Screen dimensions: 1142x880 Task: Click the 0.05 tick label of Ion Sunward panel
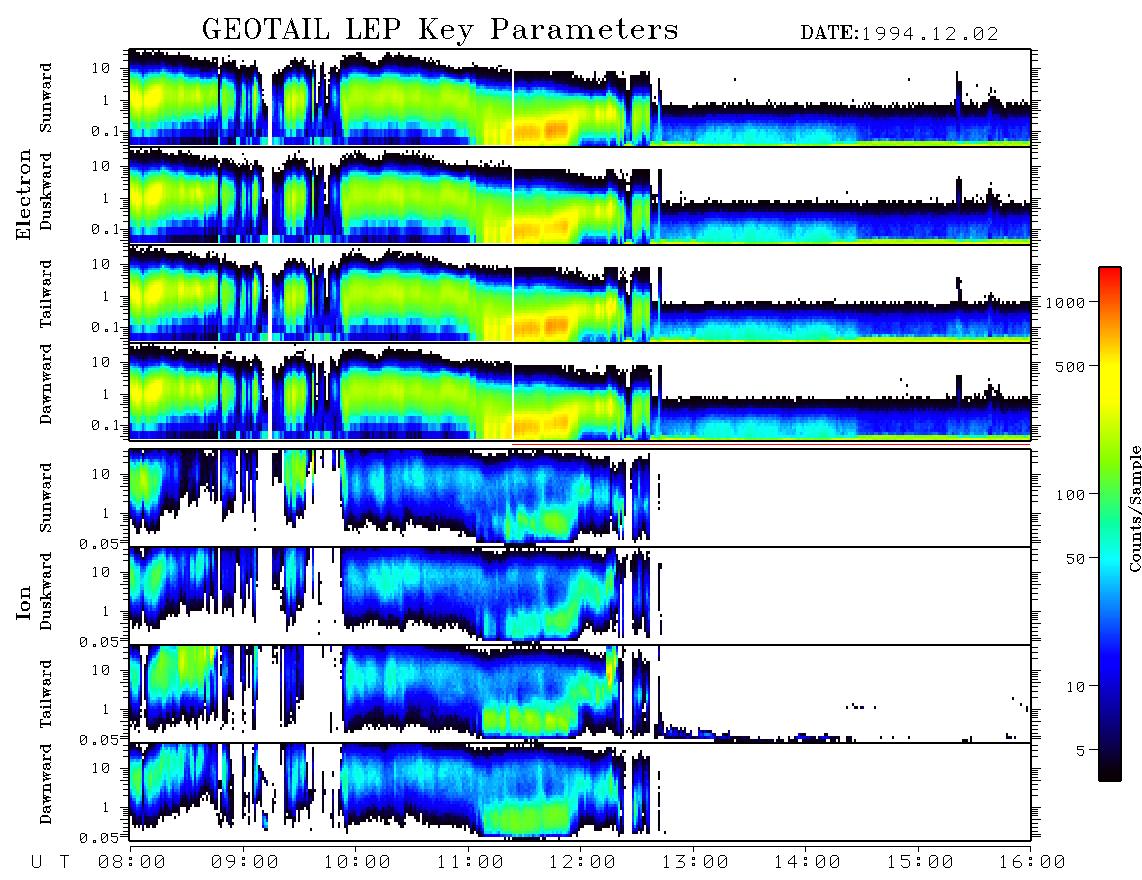coord(99,543)
